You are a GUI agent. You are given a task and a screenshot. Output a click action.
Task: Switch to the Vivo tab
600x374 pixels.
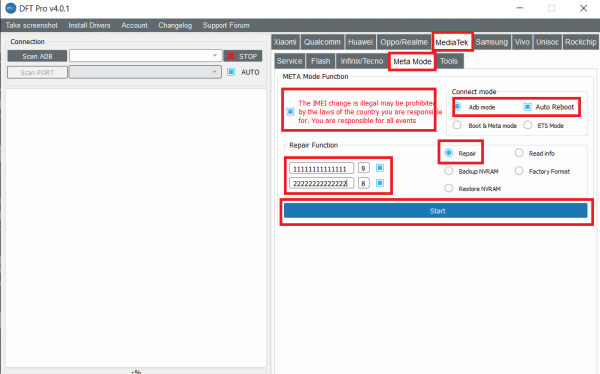pyautogui.click(x=522, y=42)
